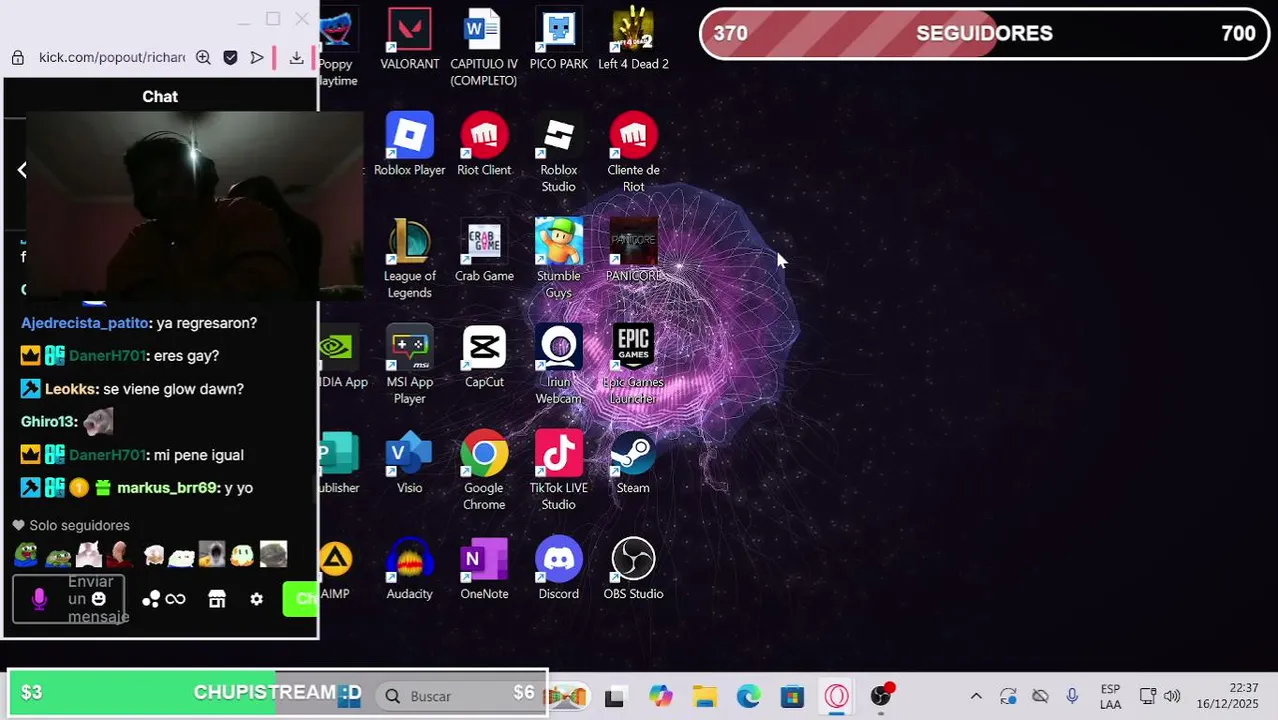Open Copilot from the taskbar
Screen dimensions: 1278x720
[x=660, y=697]
